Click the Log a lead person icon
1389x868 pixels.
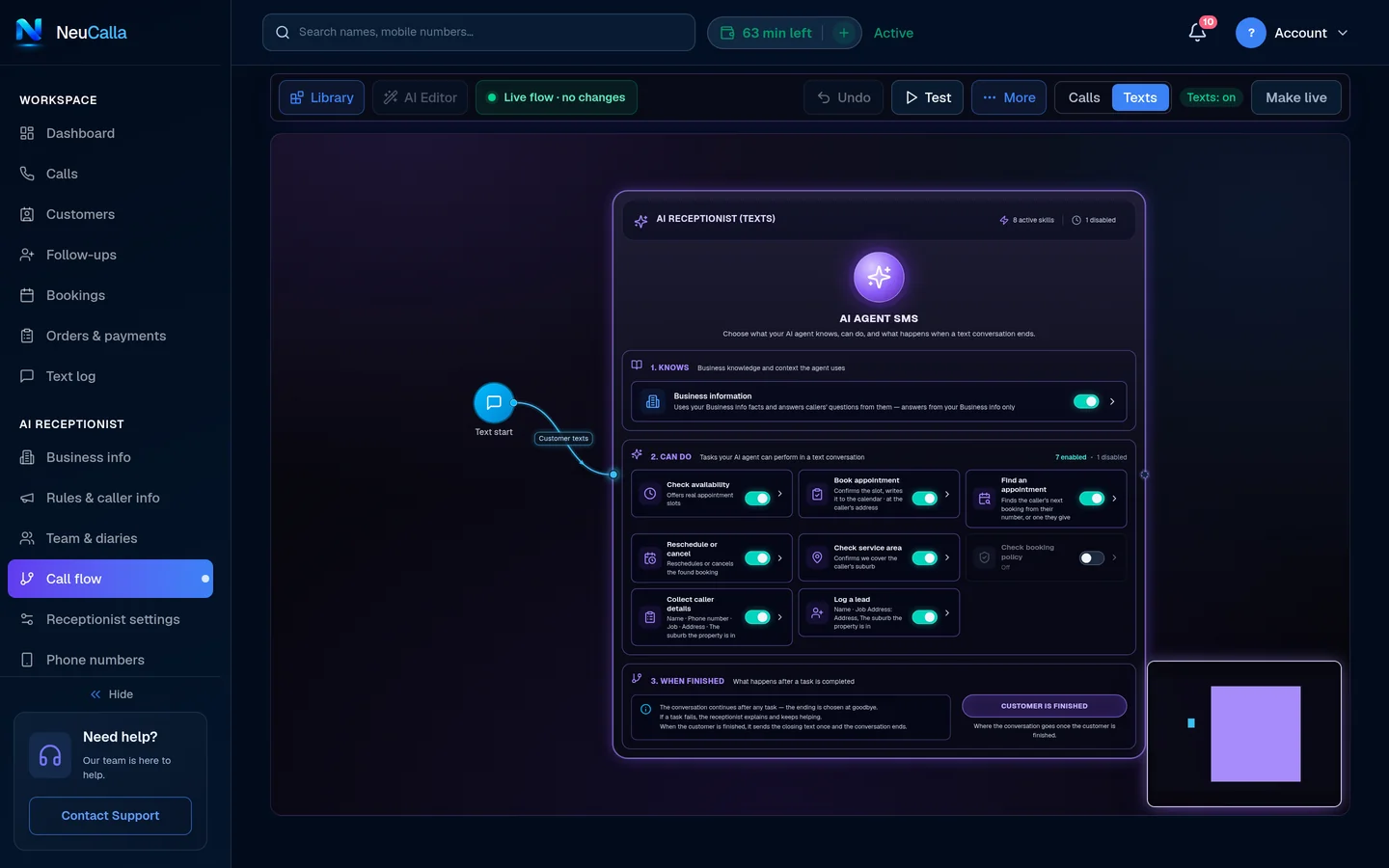pos(817,612)
